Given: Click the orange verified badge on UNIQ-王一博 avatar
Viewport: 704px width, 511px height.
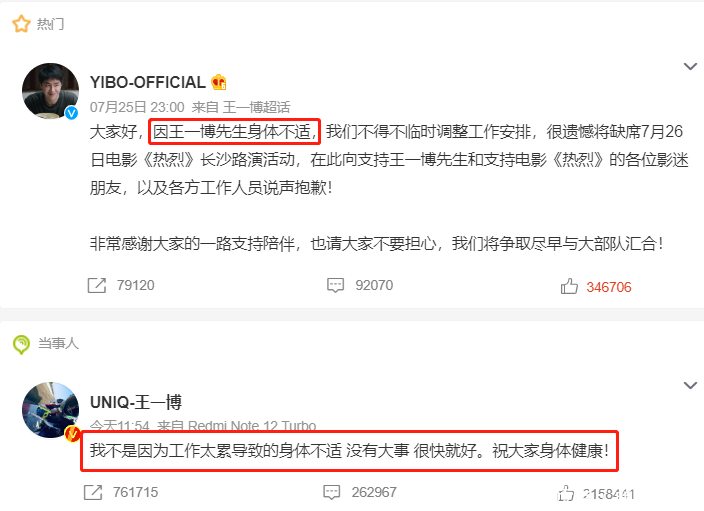Looking at the screenshot, I should (x=72, y=434).
